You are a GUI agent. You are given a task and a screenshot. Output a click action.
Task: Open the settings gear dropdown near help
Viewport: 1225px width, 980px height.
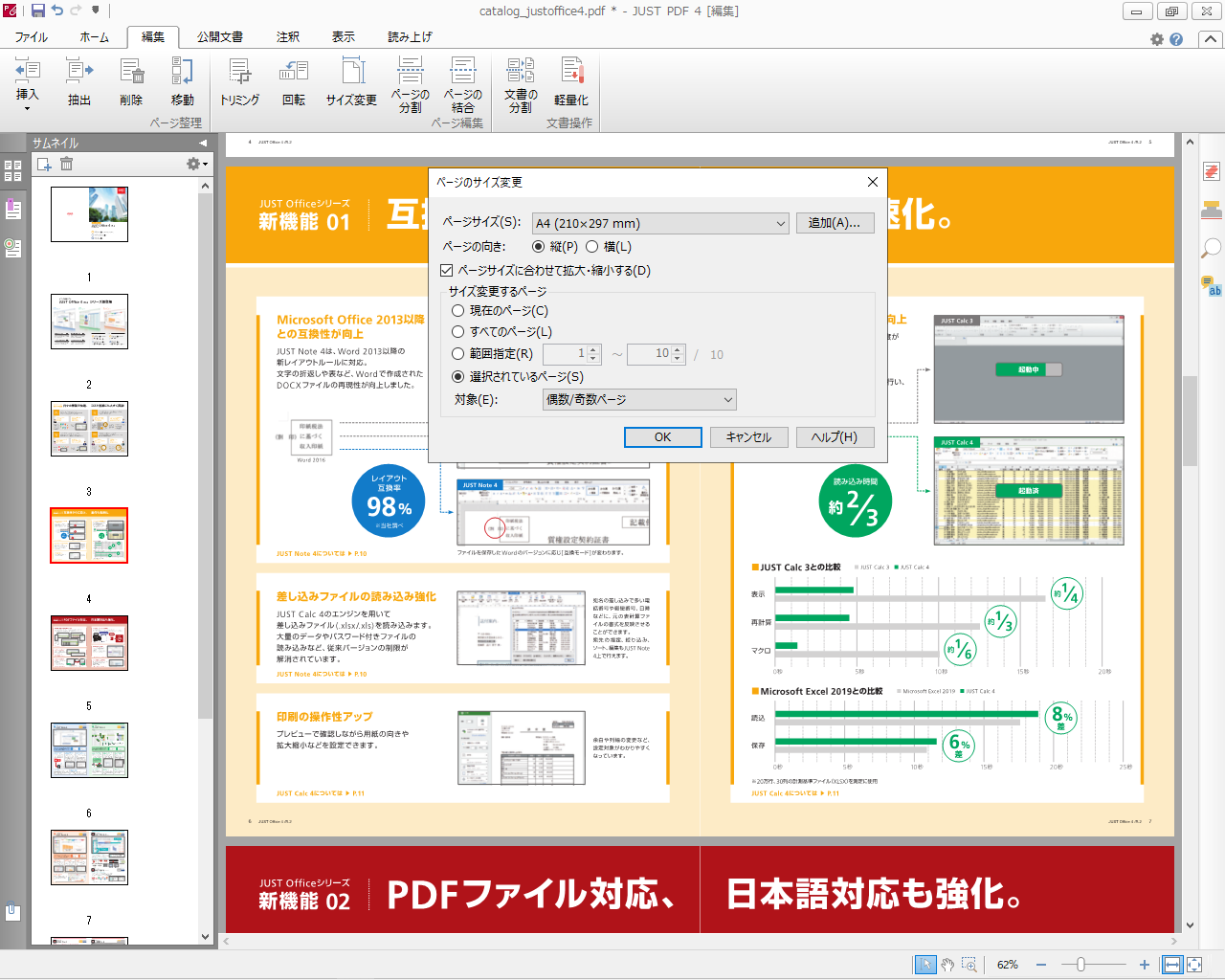(1157, 39)
